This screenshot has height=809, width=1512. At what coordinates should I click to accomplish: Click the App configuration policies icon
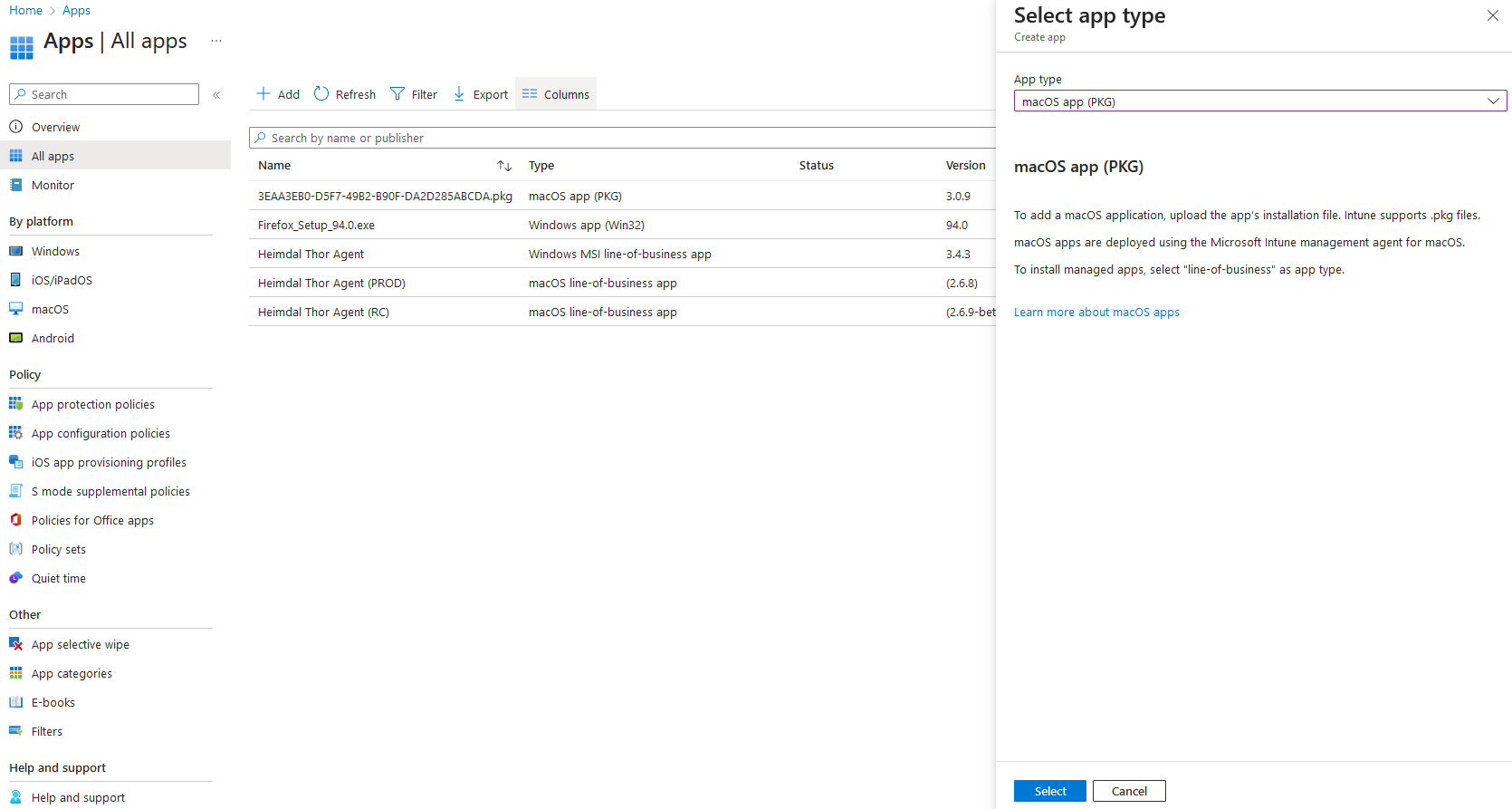point(16,433)
